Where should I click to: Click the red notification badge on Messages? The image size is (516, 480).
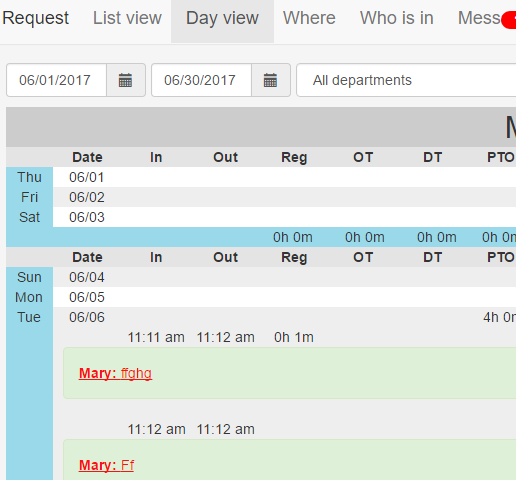[509, 20]
